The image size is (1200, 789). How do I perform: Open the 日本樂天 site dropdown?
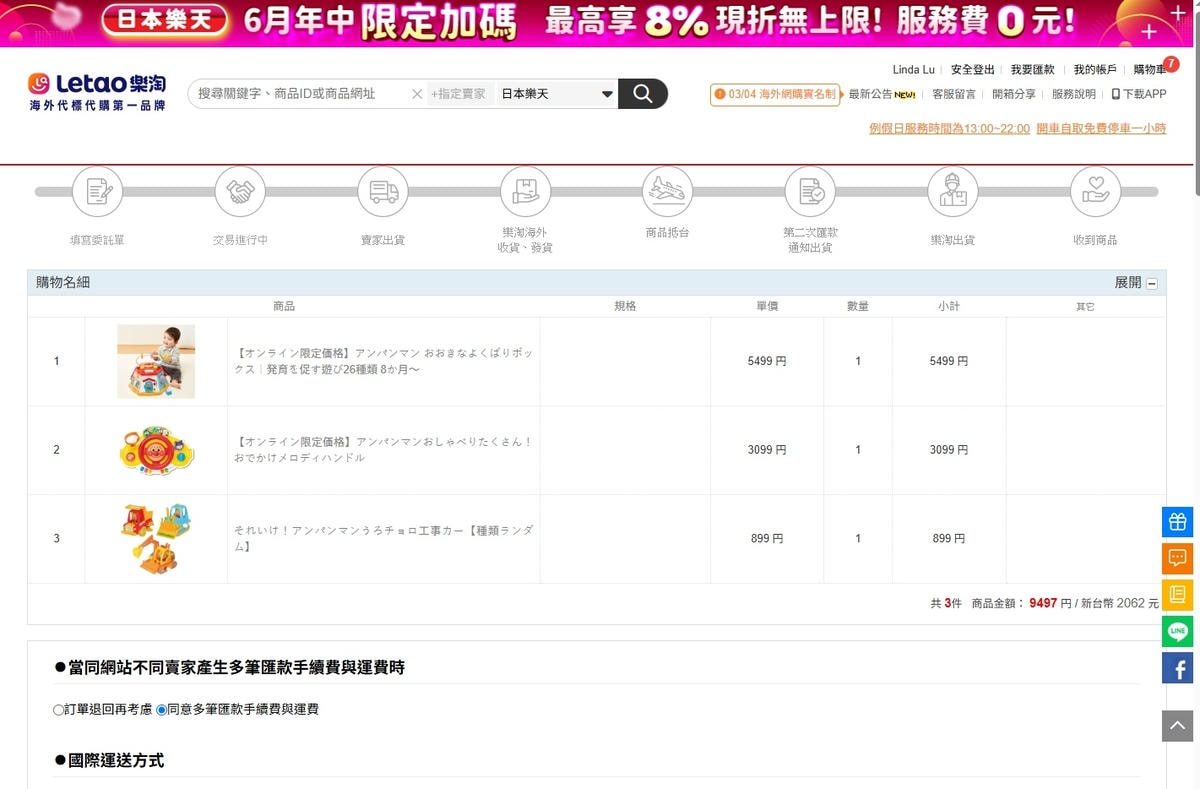click(x=556, y=94)
